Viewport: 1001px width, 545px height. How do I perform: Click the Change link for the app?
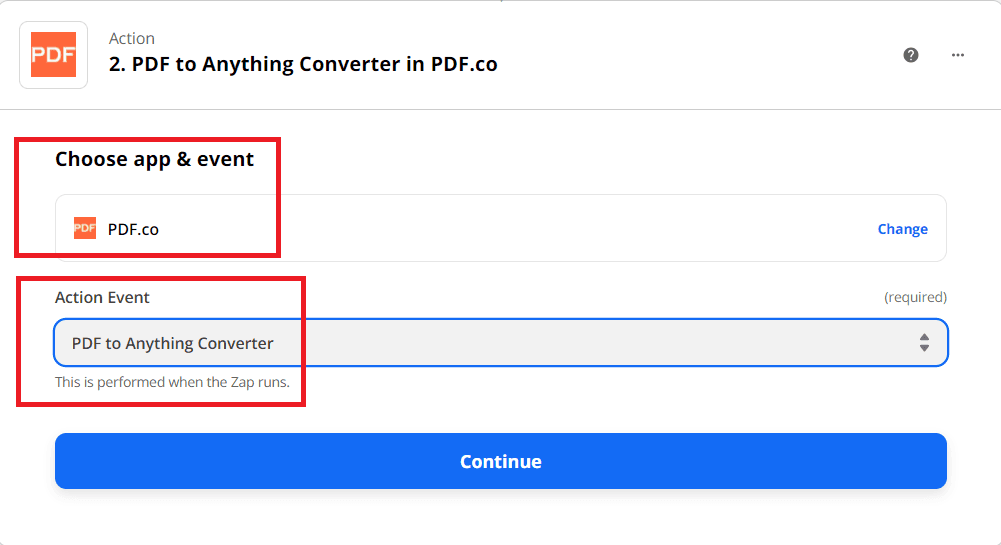(x=902, y=229)
